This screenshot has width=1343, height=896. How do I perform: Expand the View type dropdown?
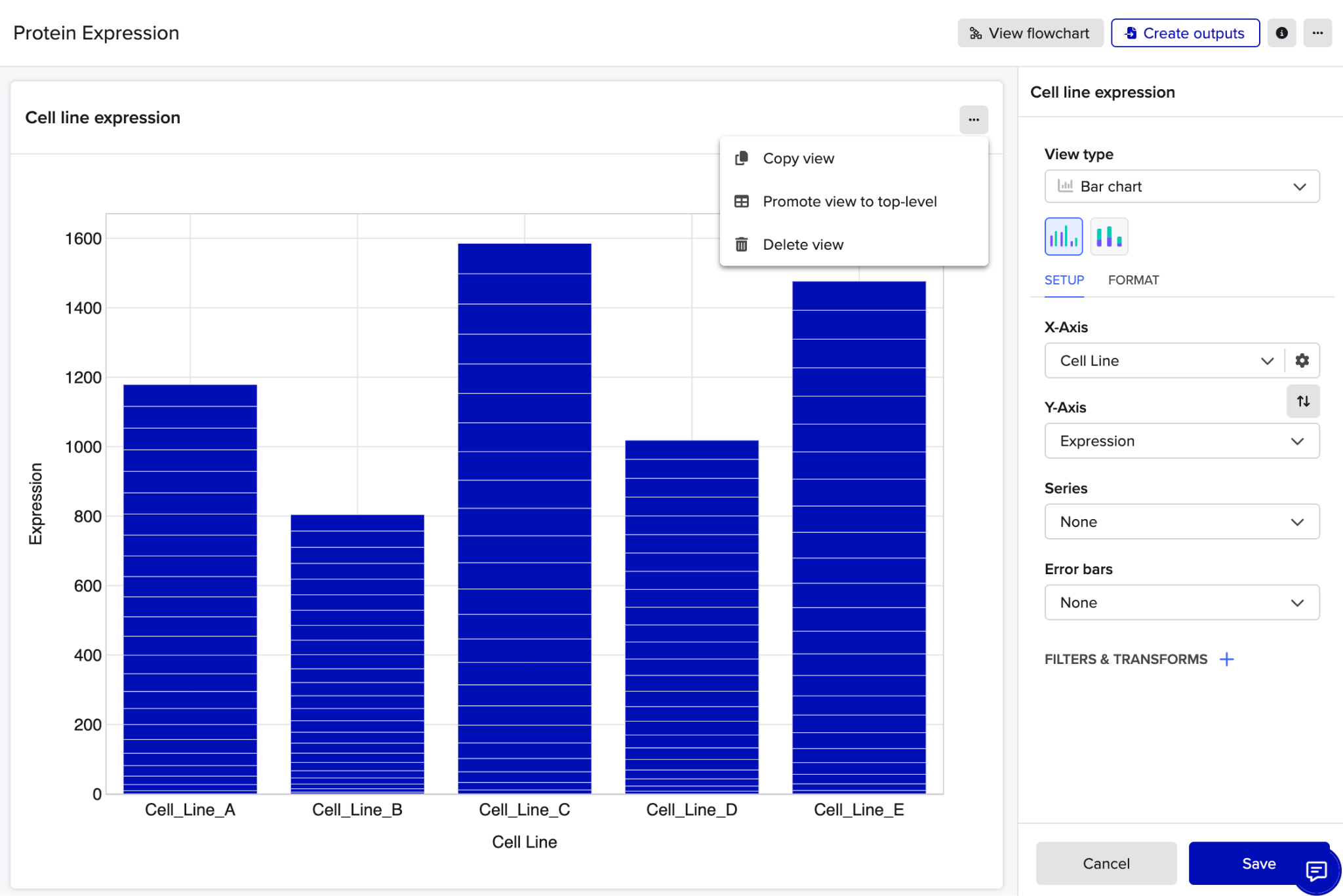point(1182,187)
